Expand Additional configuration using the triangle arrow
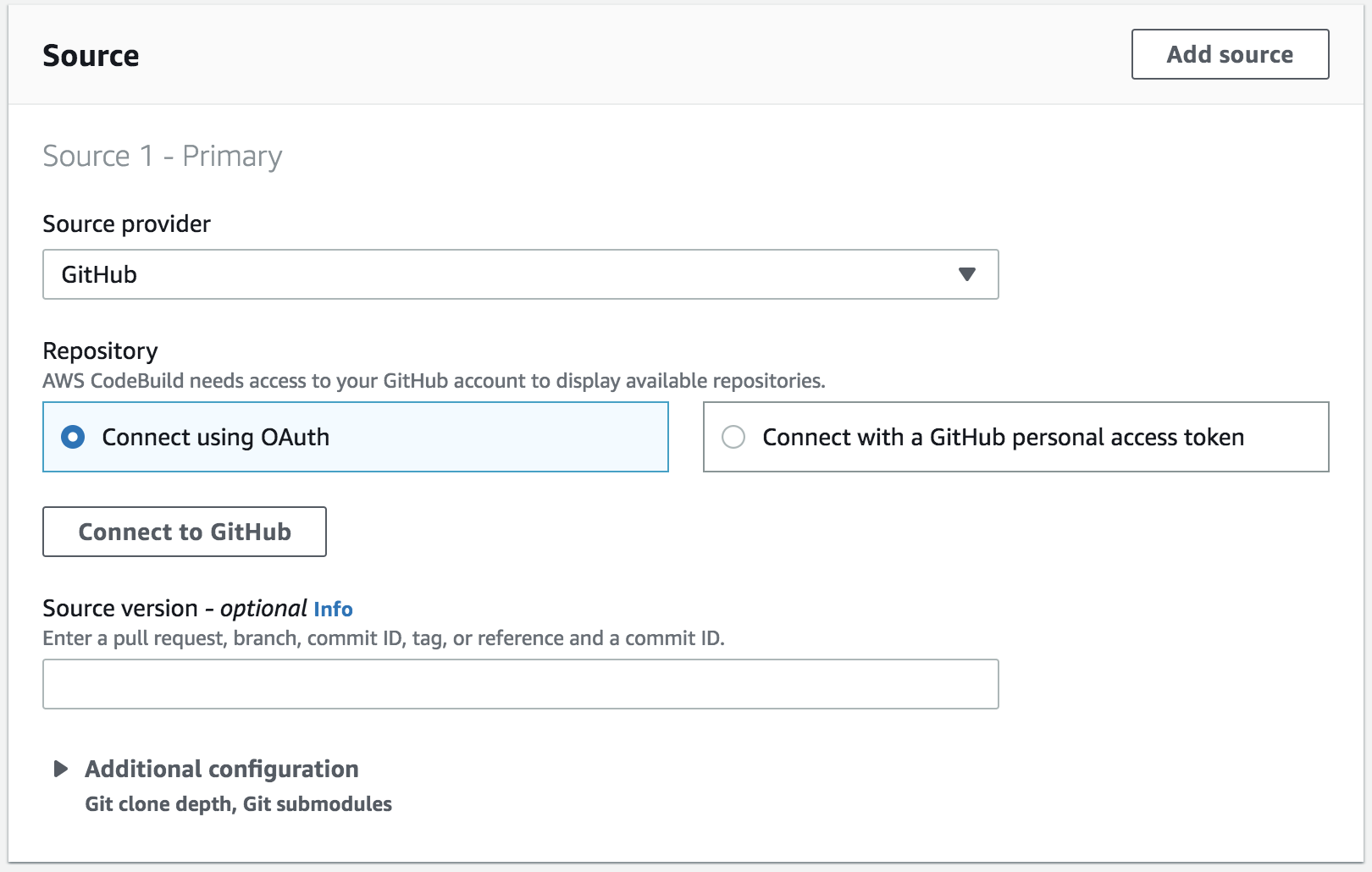The image size is (1372, 872). point(60,769)
